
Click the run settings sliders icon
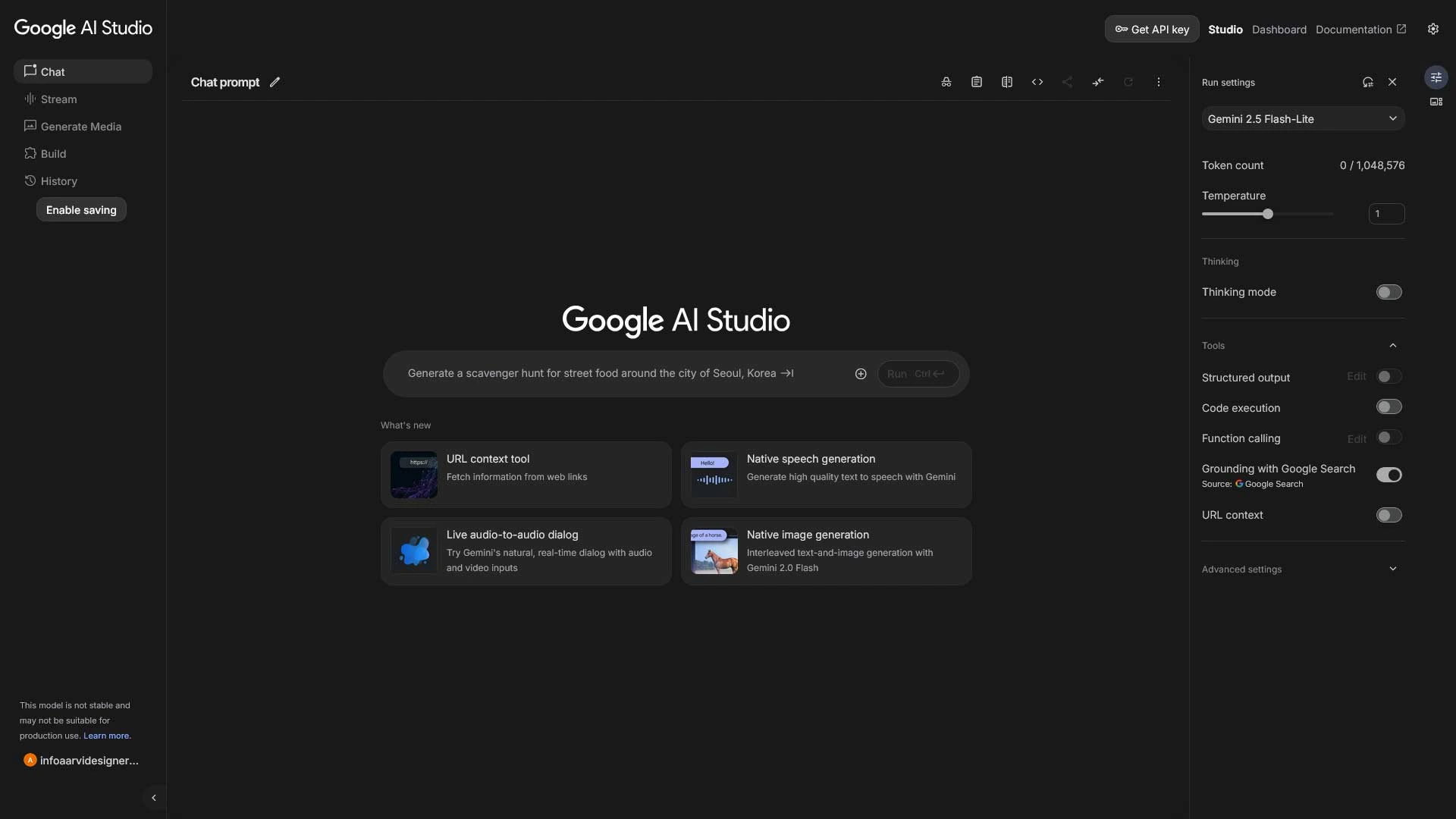[1436, 77]
